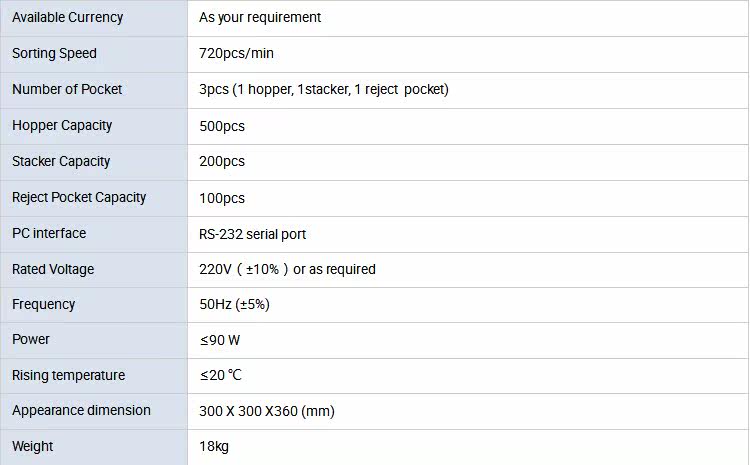
Task: Select the "220V (±10%) or as required" value
Action: point(287,269)
